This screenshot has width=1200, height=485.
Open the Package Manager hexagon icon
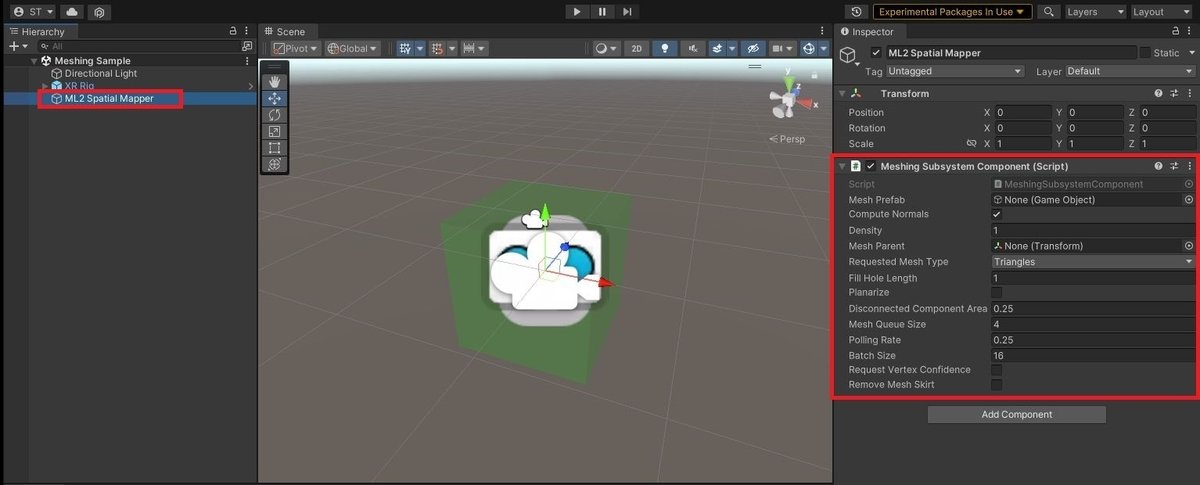99,12
